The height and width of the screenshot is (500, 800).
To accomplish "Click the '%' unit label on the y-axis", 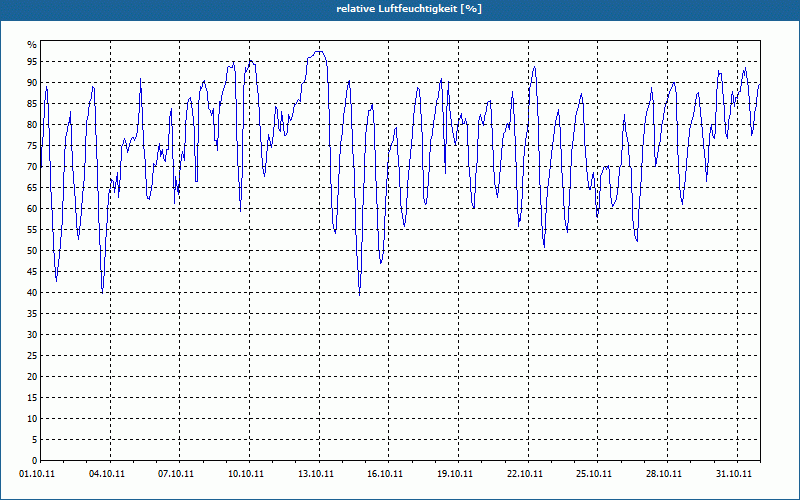I will [32, 44].
